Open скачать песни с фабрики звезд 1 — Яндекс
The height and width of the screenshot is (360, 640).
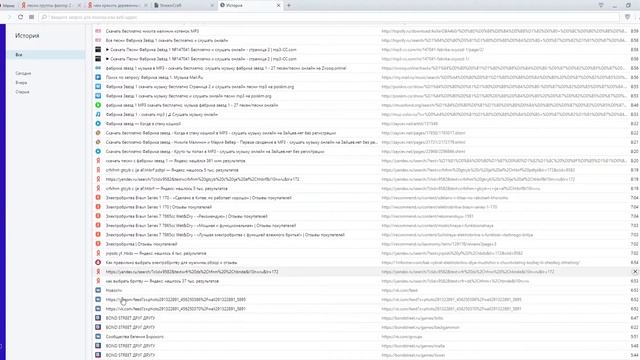pyautogui.click(x=176, y=161)
